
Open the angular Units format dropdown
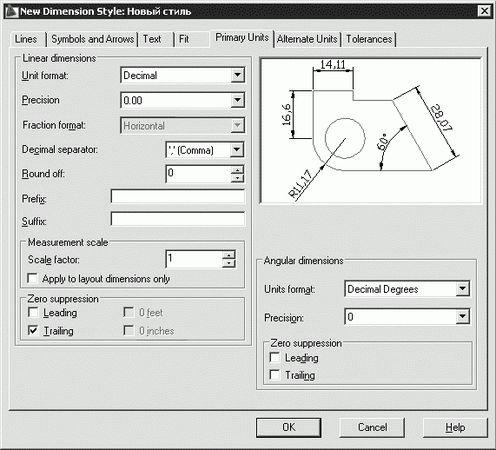(x=462, y=289)
